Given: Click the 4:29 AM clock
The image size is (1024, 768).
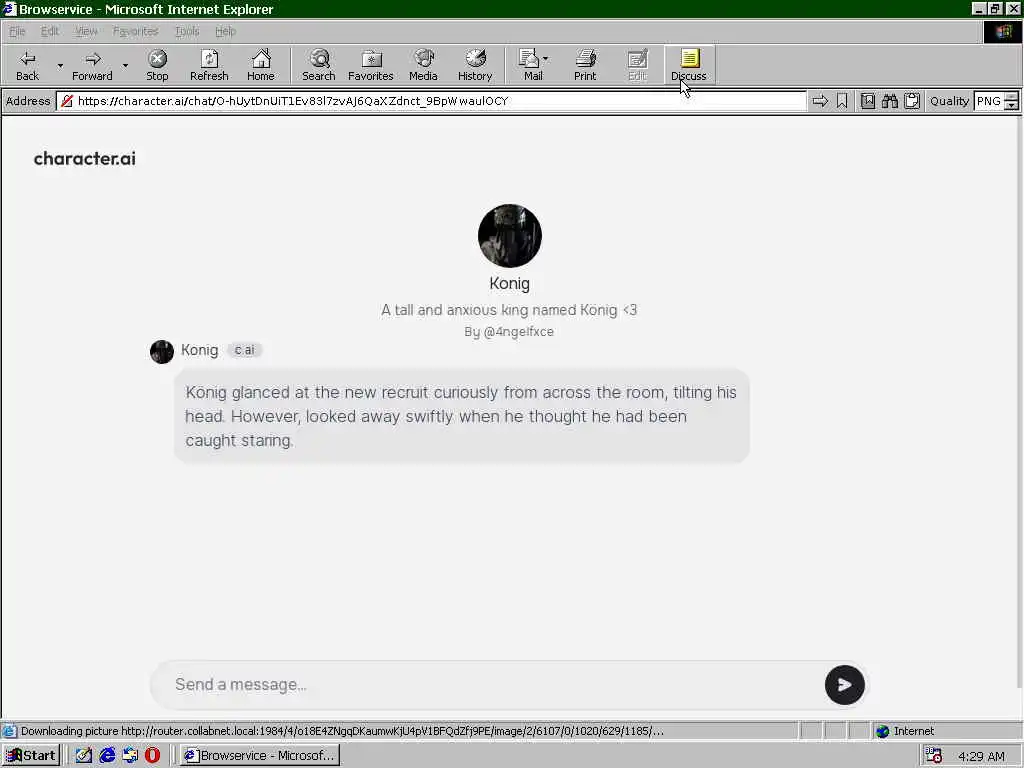Looking at the screenshot, I should 981,756.
